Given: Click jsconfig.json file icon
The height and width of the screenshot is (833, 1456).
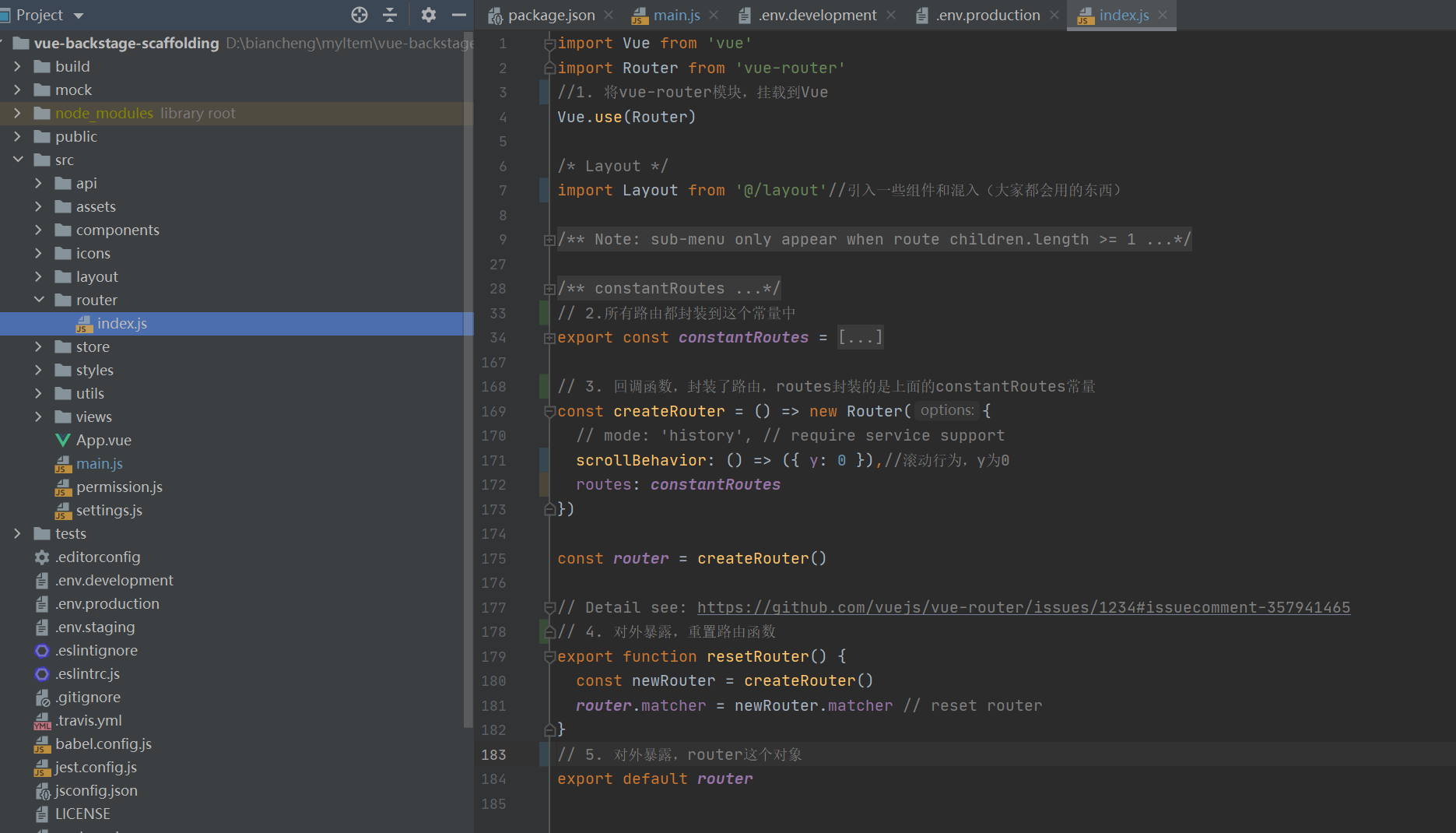Looking at the screenshot, I should [x=42, y=790].
